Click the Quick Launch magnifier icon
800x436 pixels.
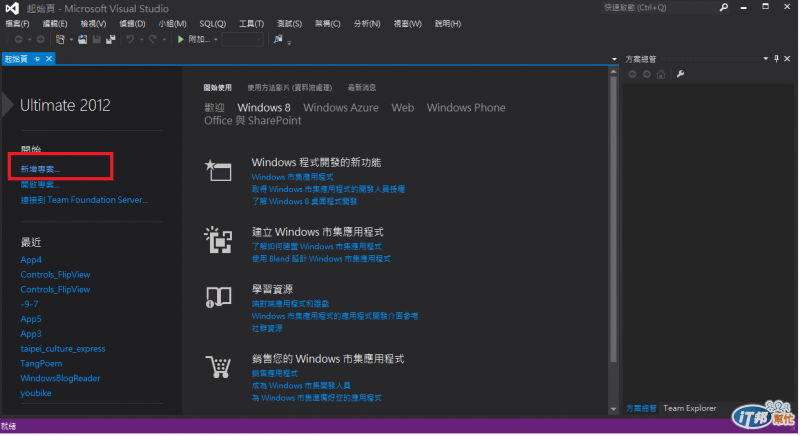pyautogui.click(x=723, y=8)
